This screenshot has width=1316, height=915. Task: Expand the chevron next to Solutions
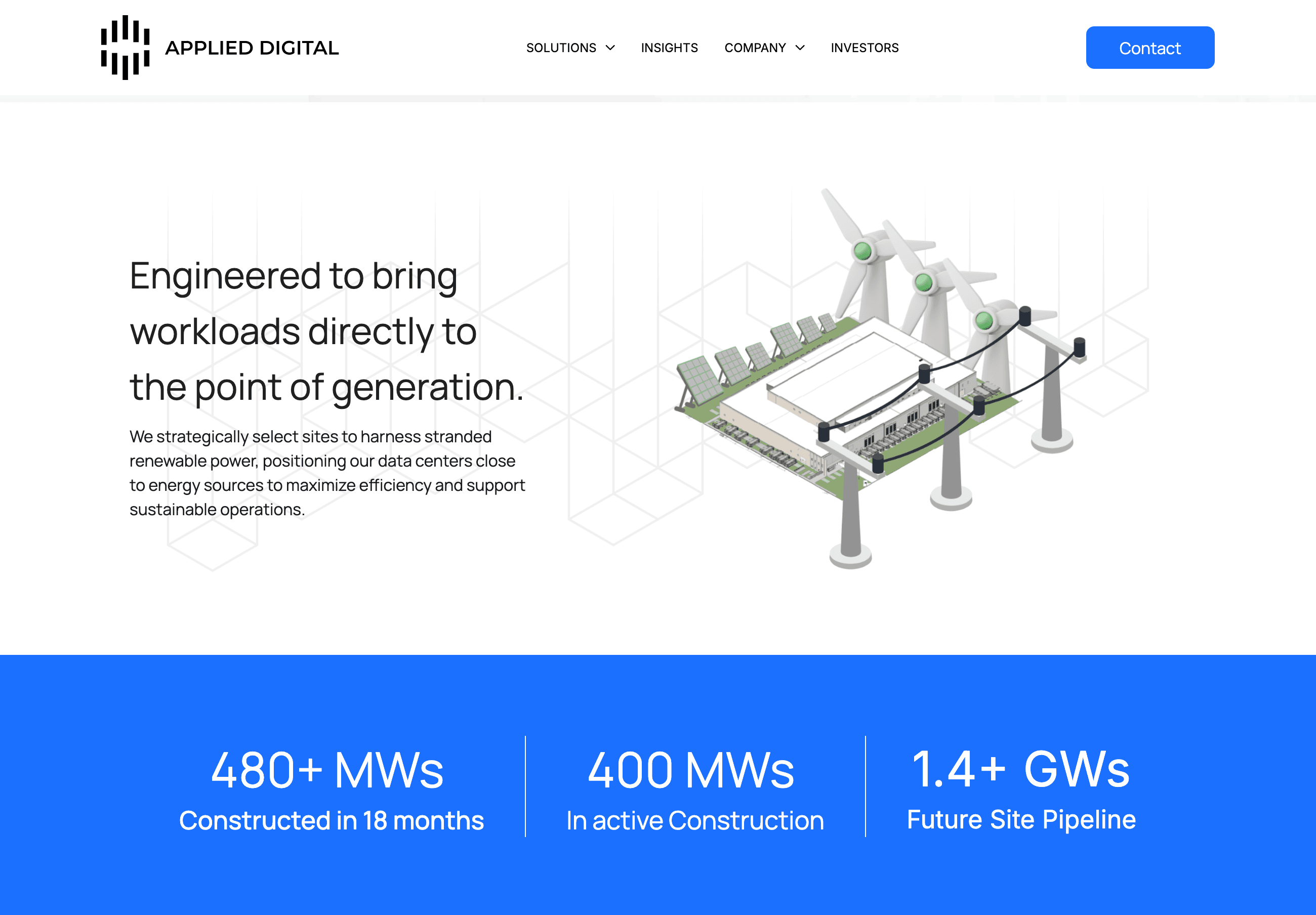tap(610, 48)
